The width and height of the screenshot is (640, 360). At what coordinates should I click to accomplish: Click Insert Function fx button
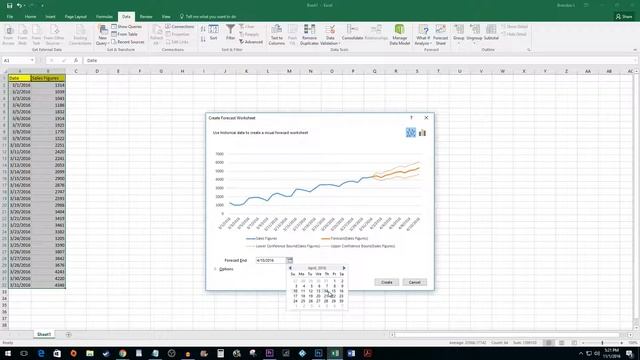click(76, 60)
